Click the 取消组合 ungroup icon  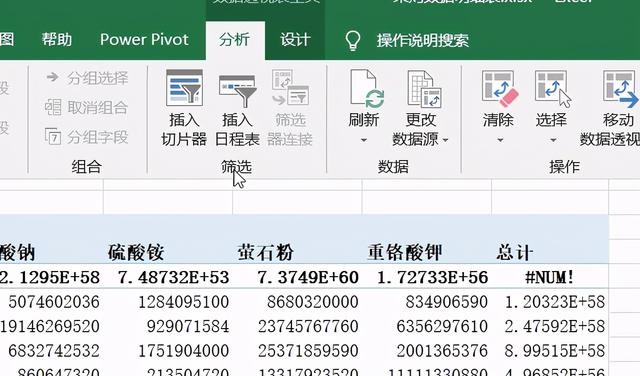tap(53, 107)
